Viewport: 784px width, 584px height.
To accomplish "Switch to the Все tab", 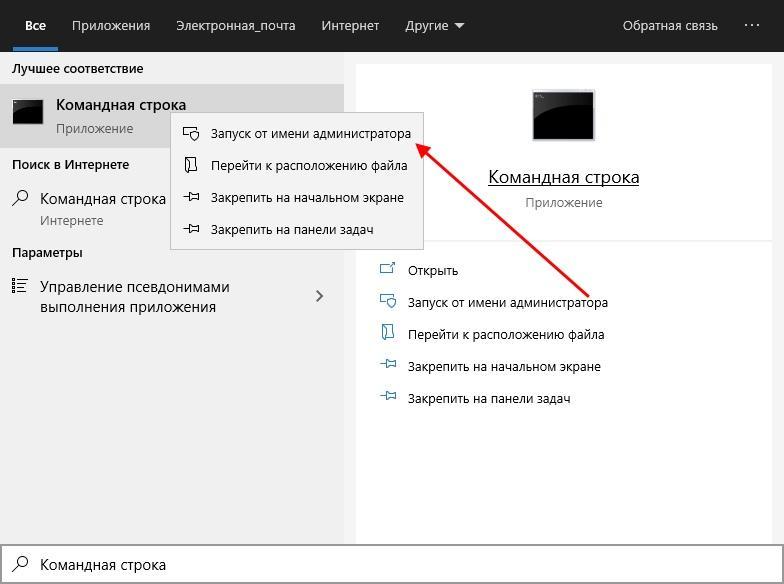I will [35, 26].
